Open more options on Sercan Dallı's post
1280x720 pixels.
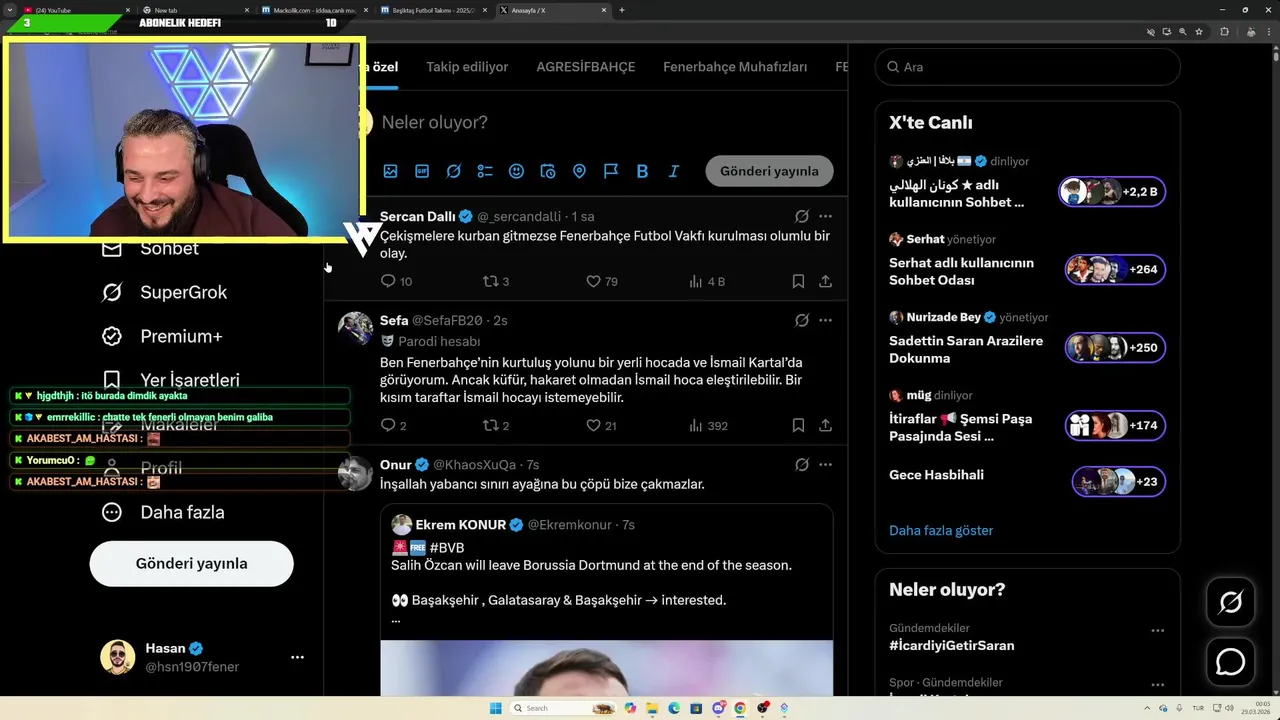click(826, 216)
